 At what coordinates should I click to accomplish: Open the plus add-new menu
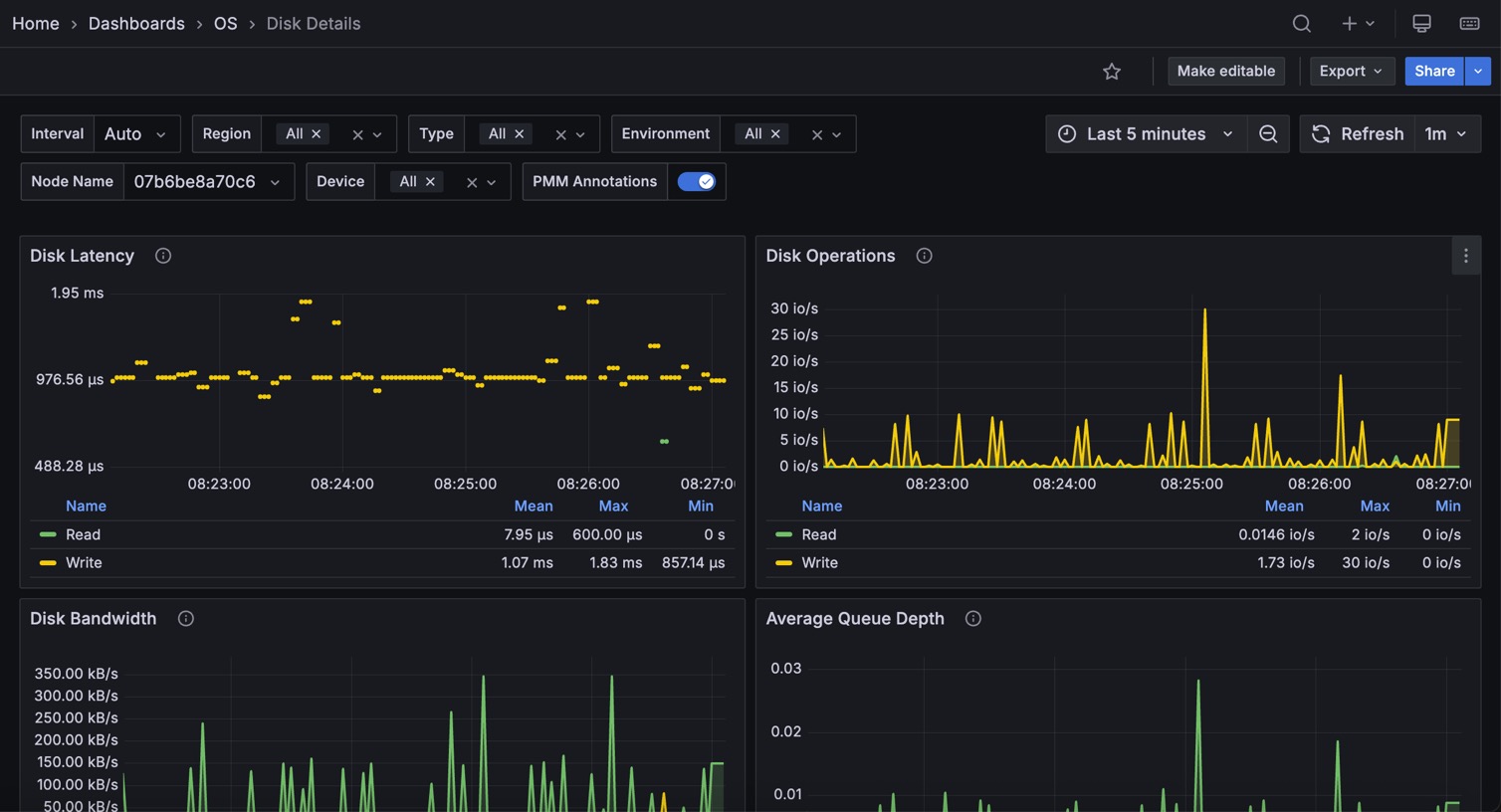(x=1357, y=24)
